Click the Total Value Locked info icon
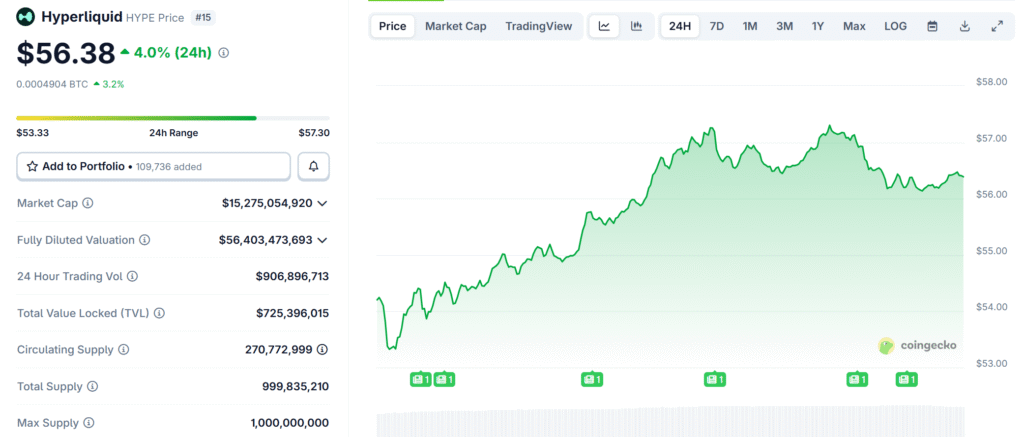This screenshot has height=437, width=1024. click(159, 313)
